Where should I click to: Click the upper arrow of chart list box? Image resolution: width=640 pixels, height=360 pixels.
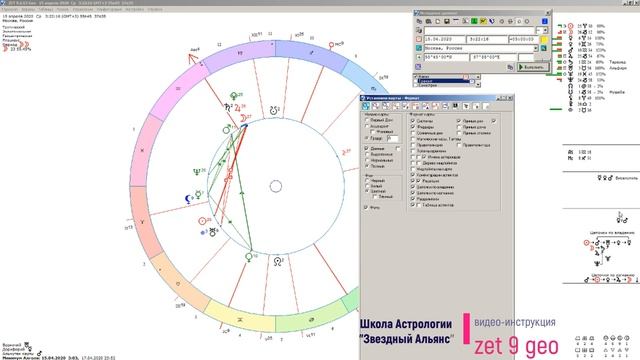coord(478,77)
